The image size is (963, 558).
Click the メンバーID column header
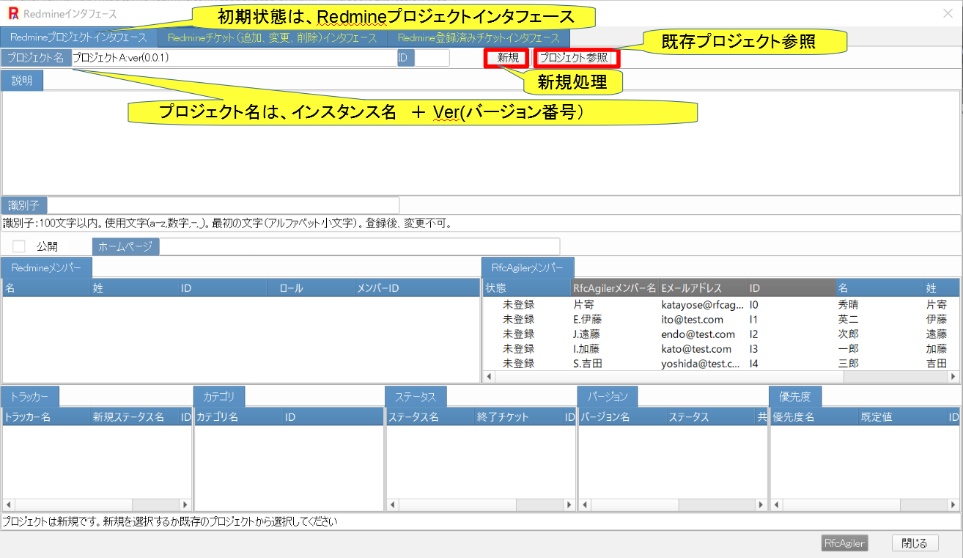417,288
